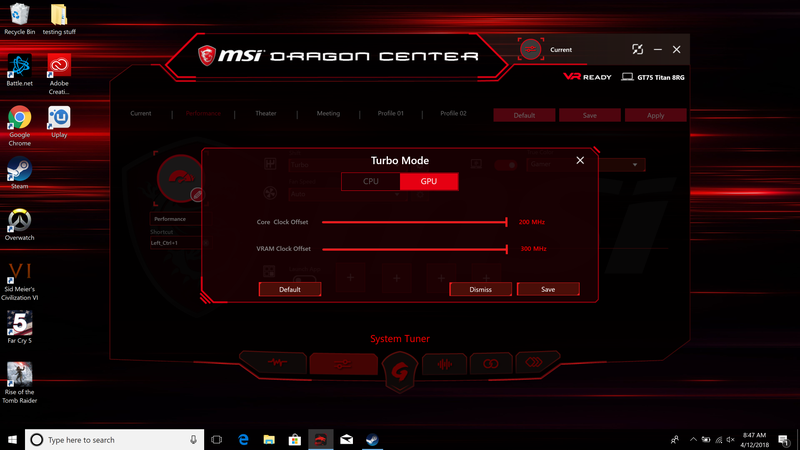Viewport: 800px width, 450px height.
Task: Show hidden system tray icons
Action: tap(693, 440)
